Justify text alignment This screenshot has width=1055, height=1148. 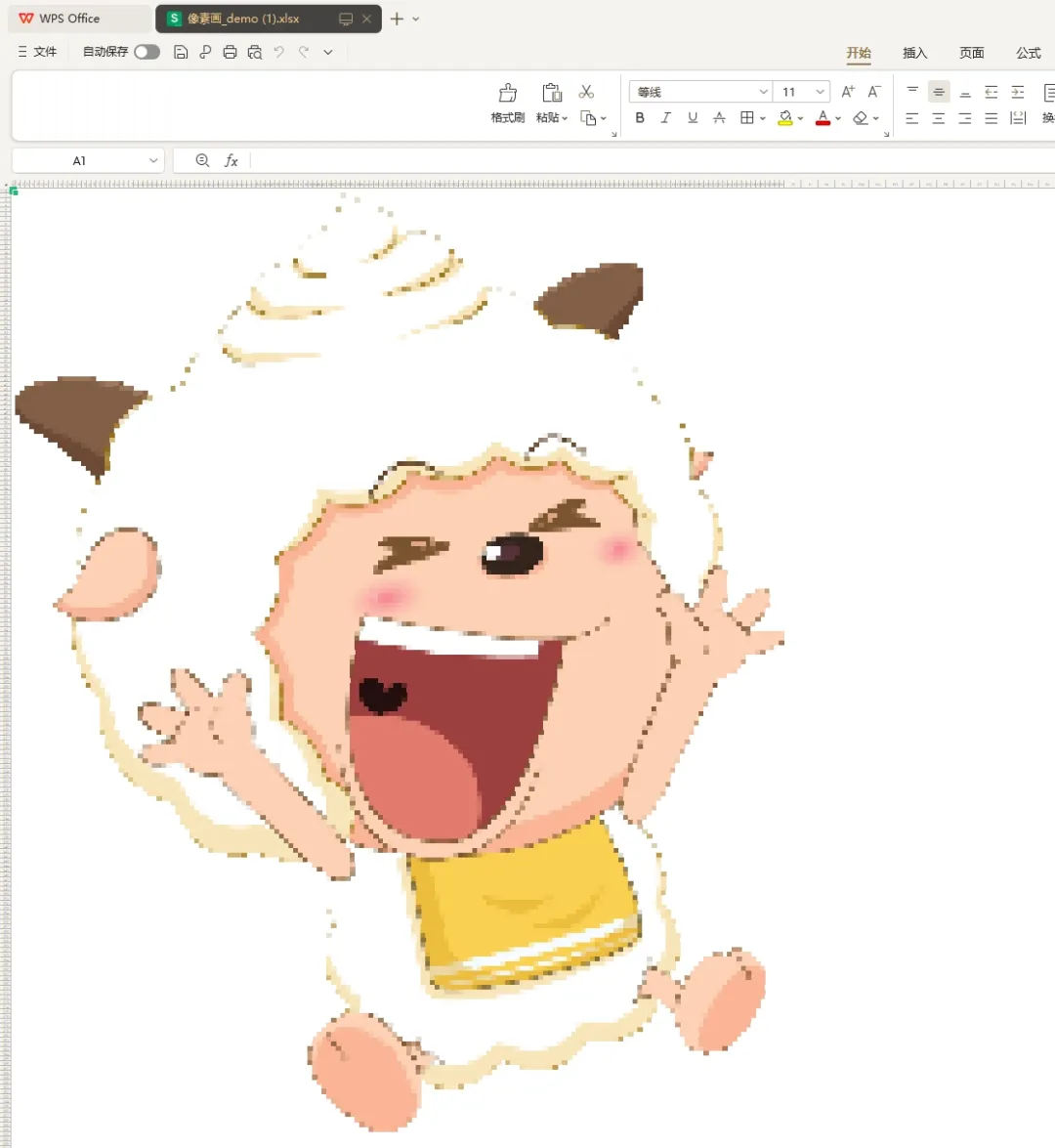[992, 118]
